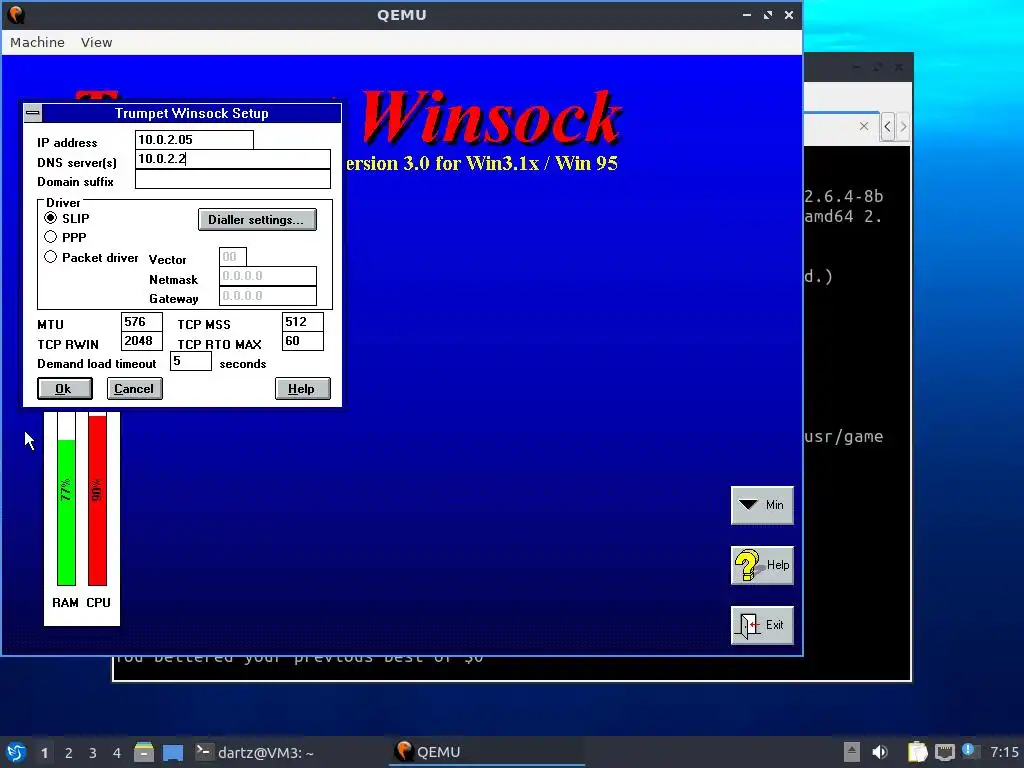This screenshot has width=1024, height=768.
Task: Open the View menu in QEMU
Action: tap(97, 42)
